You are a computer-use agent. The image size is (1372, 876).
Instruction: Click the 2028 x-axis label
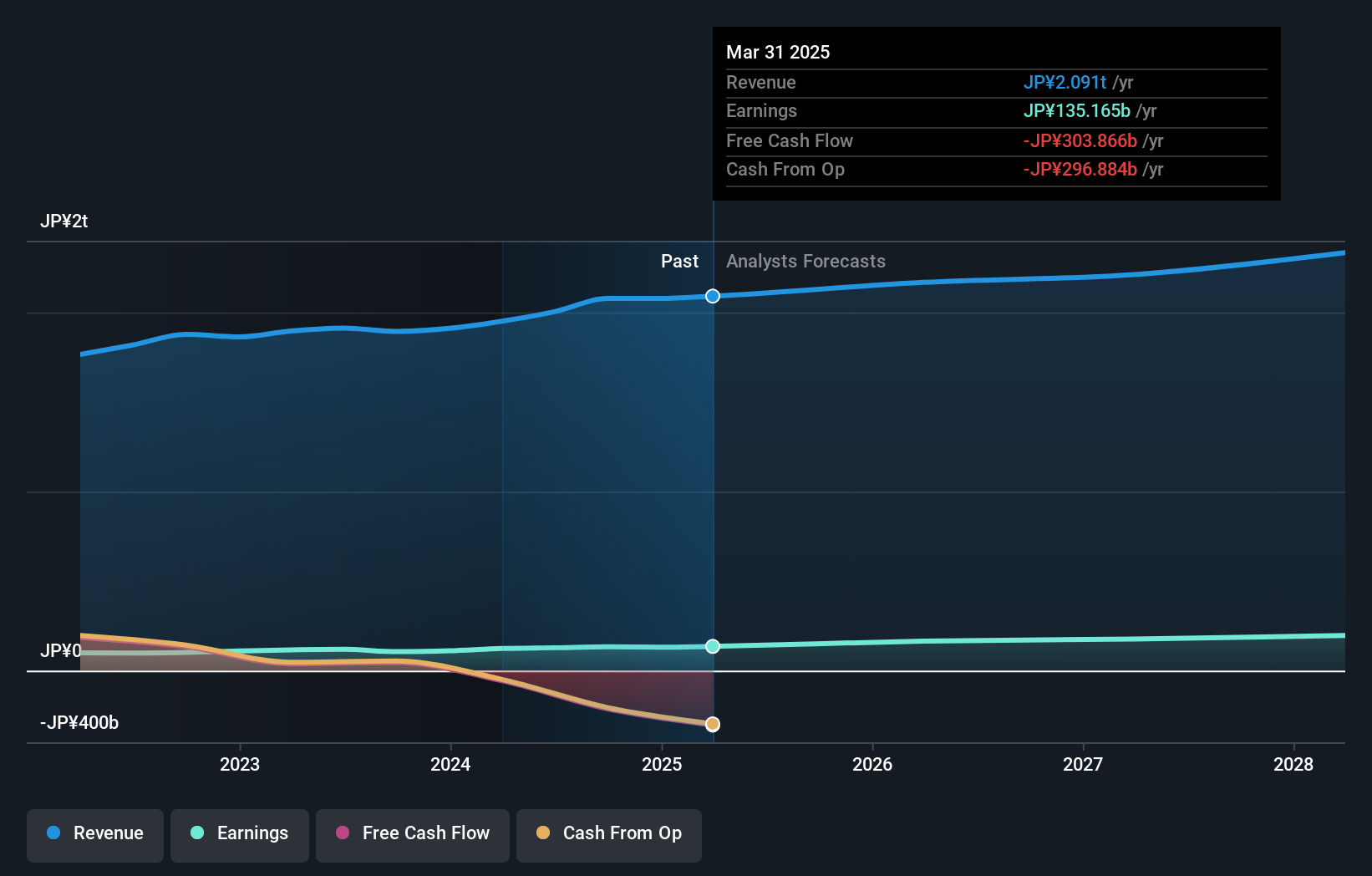[x=1293, y=764]
